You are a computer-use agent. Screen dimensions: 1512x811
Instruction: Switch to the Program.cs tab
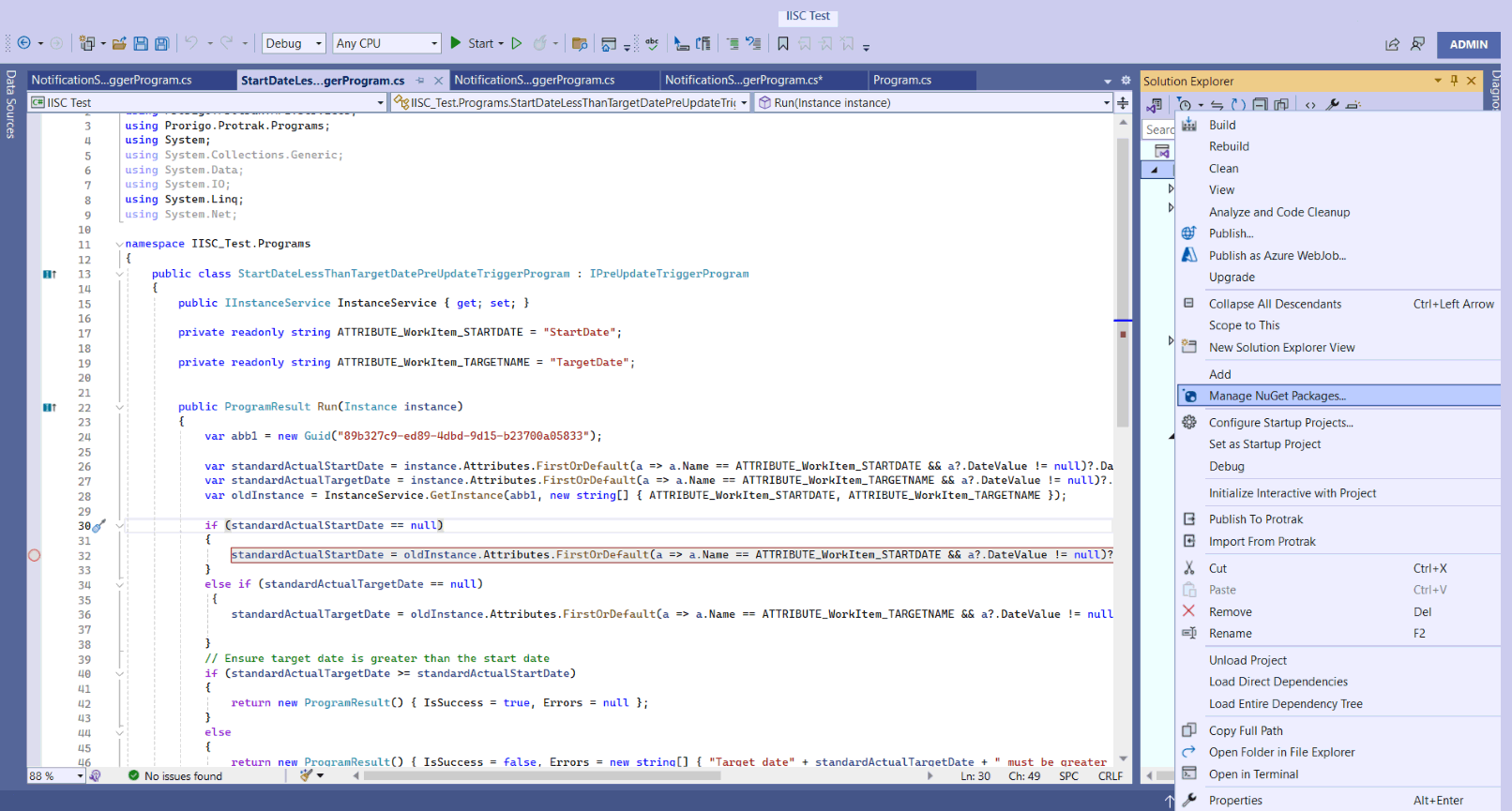[902, 81]
